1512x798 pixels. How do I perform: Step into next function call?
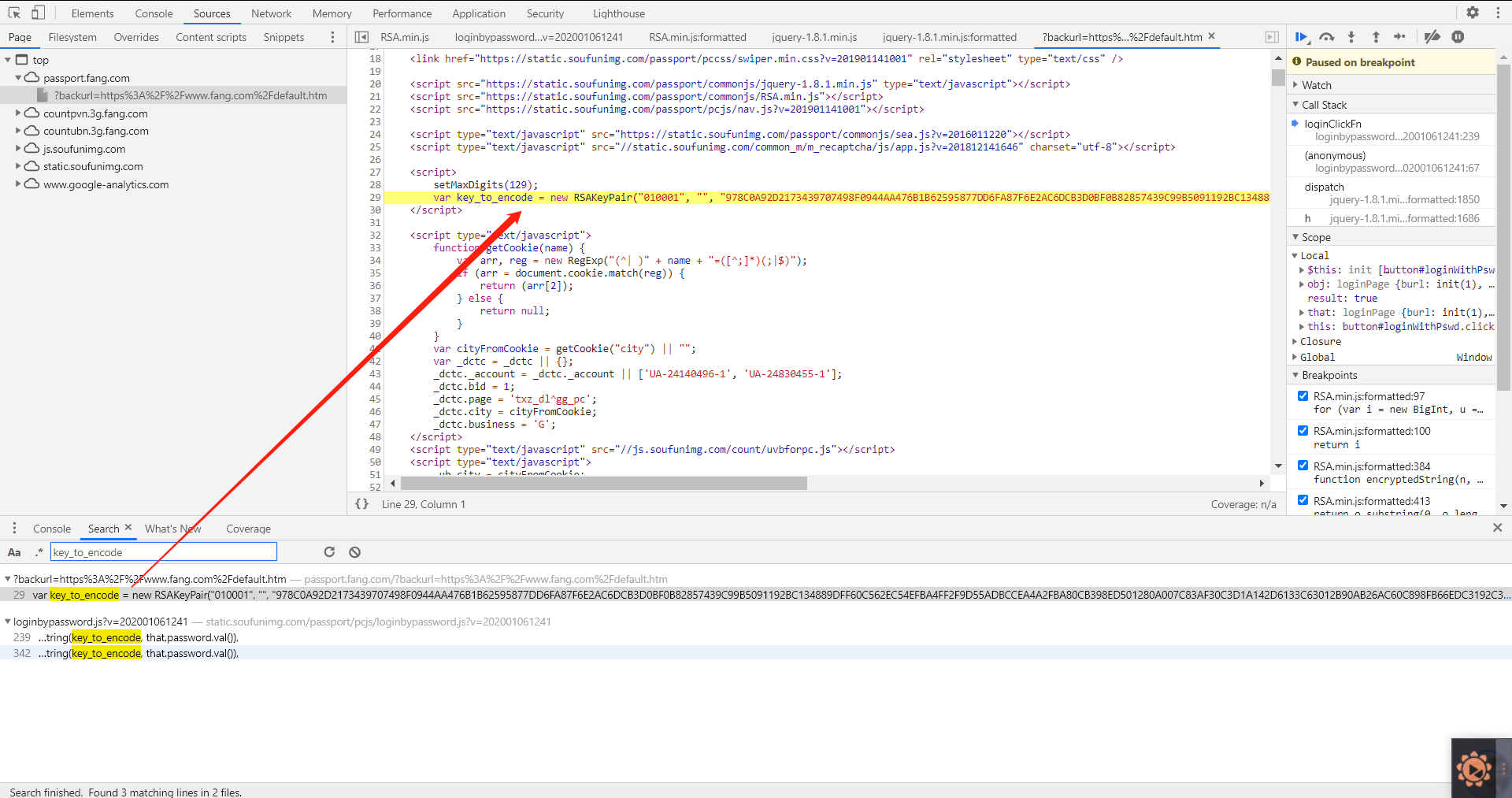[1352, 36]
